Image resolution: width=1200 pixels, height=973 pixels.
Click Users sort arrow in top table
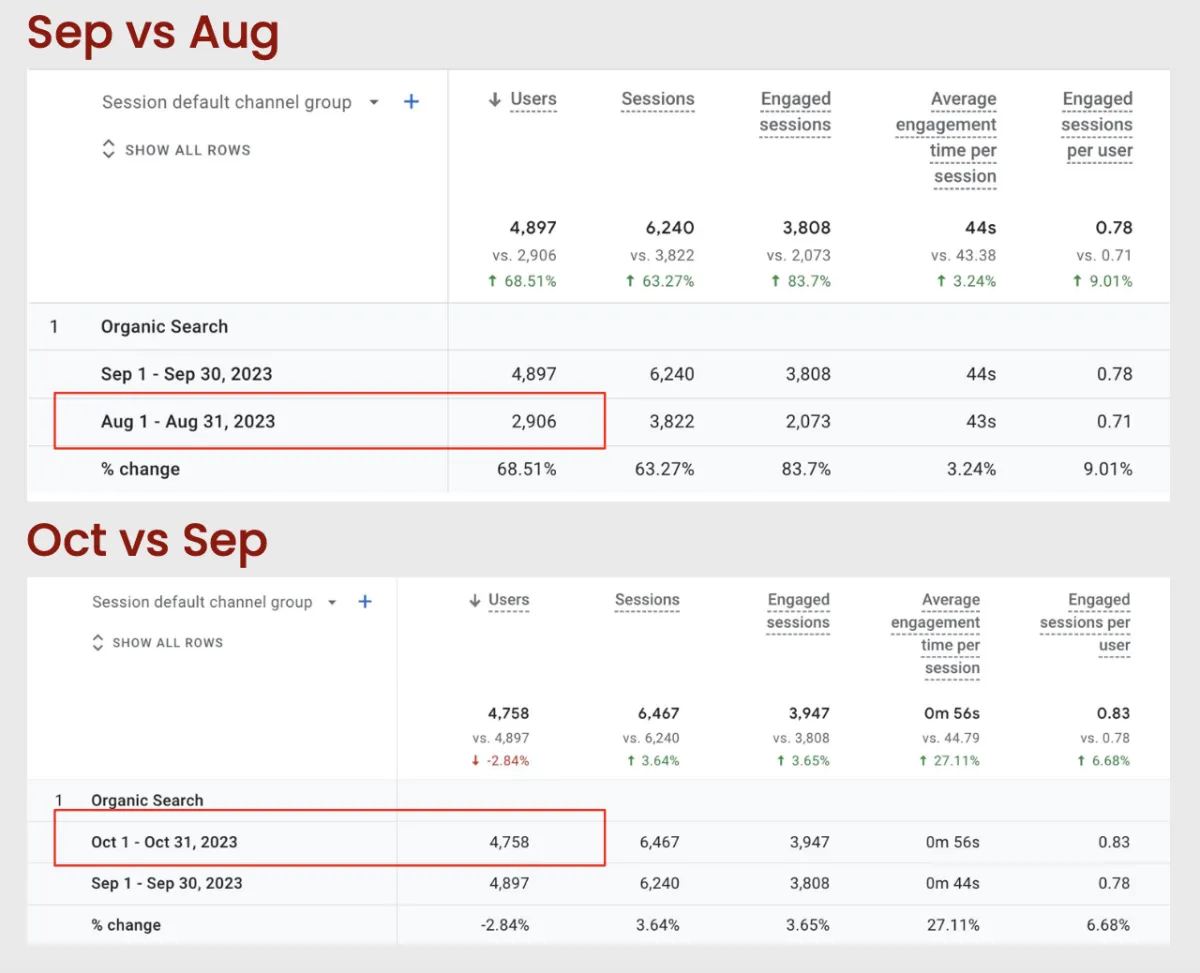click(x=494, y=99)
